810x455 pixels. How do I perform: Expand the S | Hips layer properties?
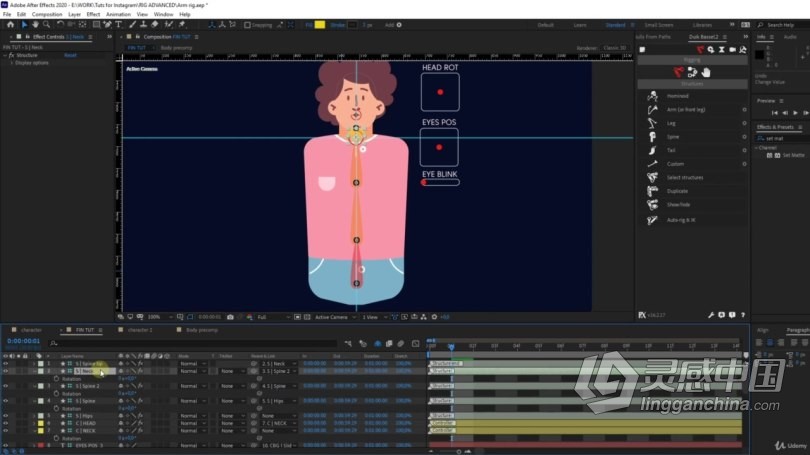pyautogui.click(x=34, y=416)
